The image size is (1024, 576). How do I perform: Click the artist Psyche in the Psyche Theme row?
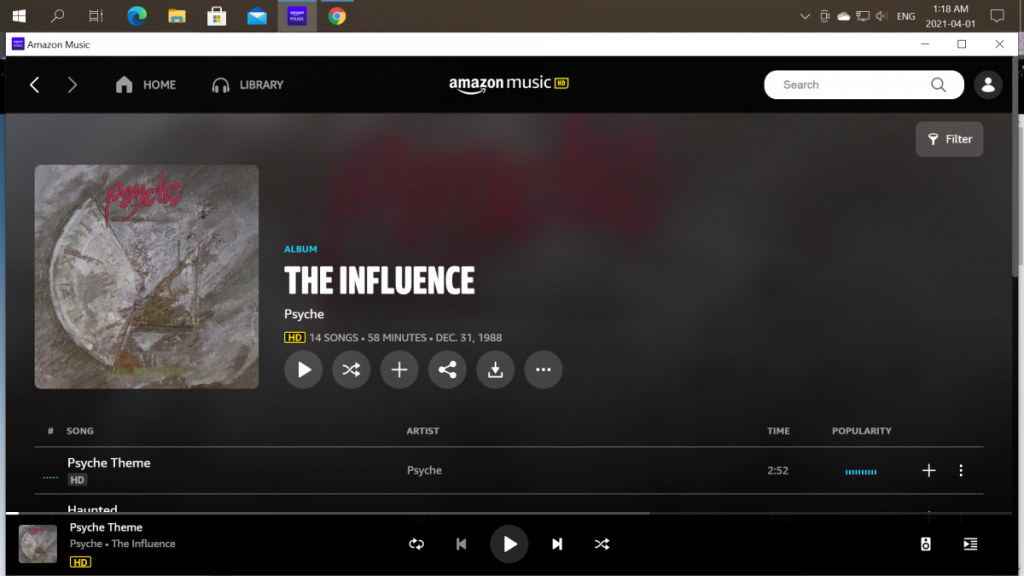coord(424,470)
